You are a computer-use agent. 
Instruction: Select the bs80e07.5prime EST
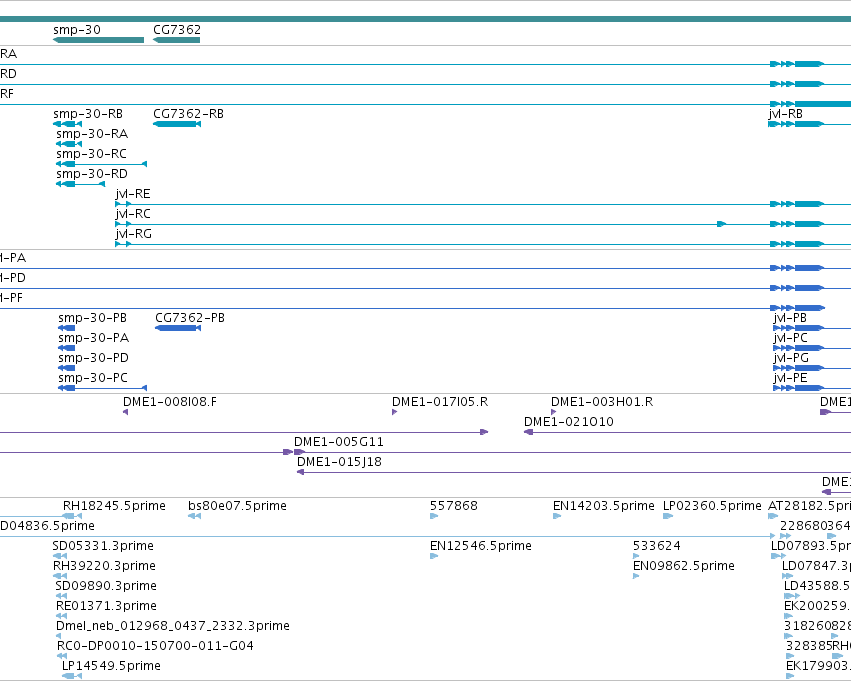[x=194, y=516]
